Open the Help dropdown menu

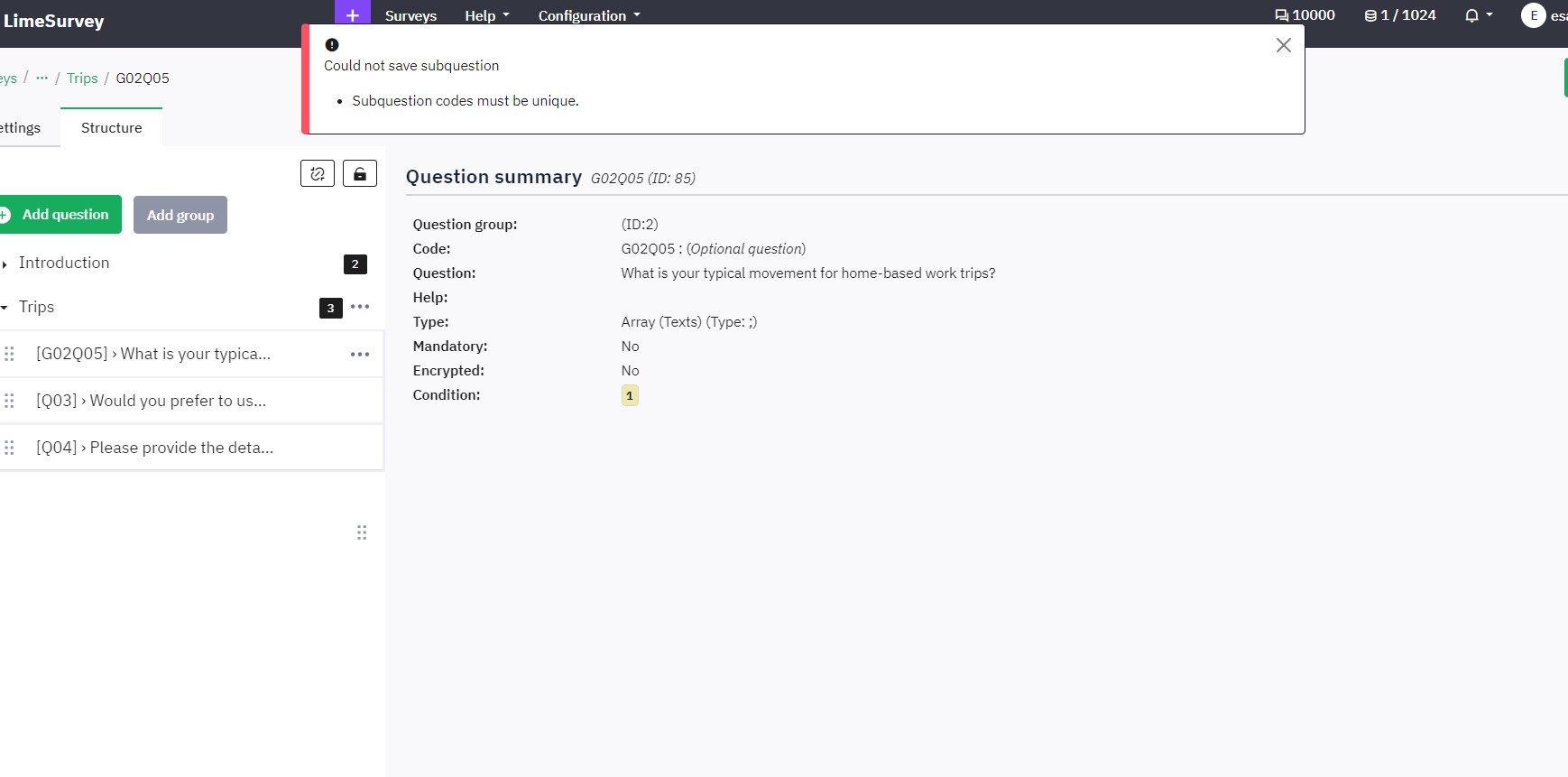(x=487, y=15)
